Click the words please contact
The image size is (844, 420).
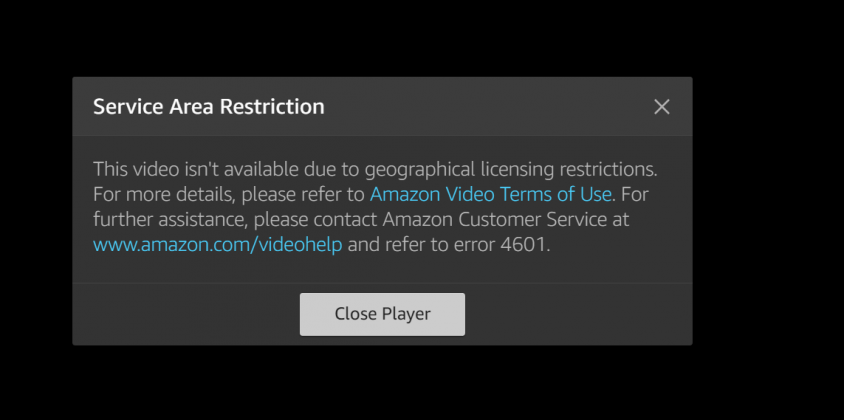316,220
